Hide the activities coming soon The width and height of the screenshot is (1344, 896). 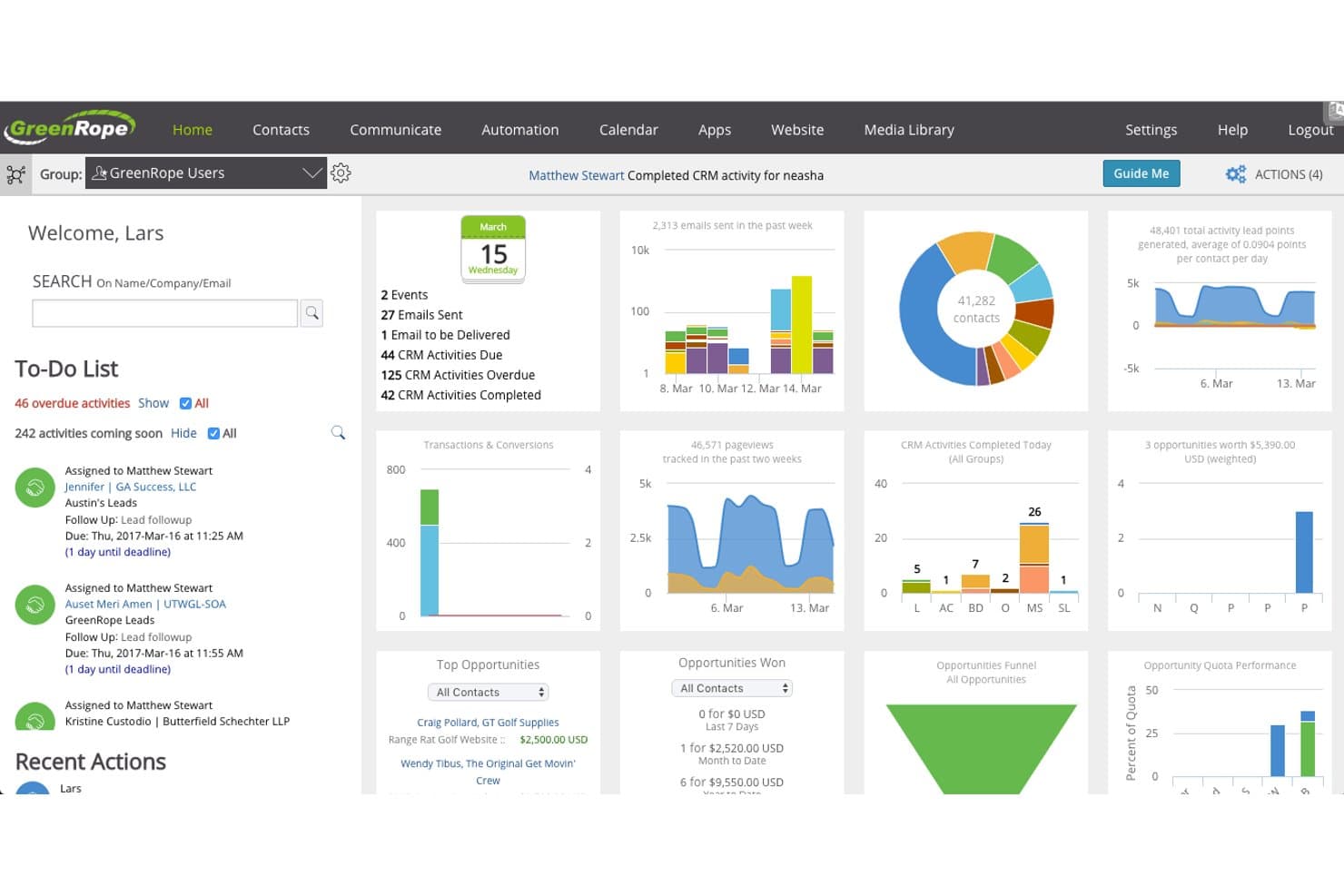[183, 433]
